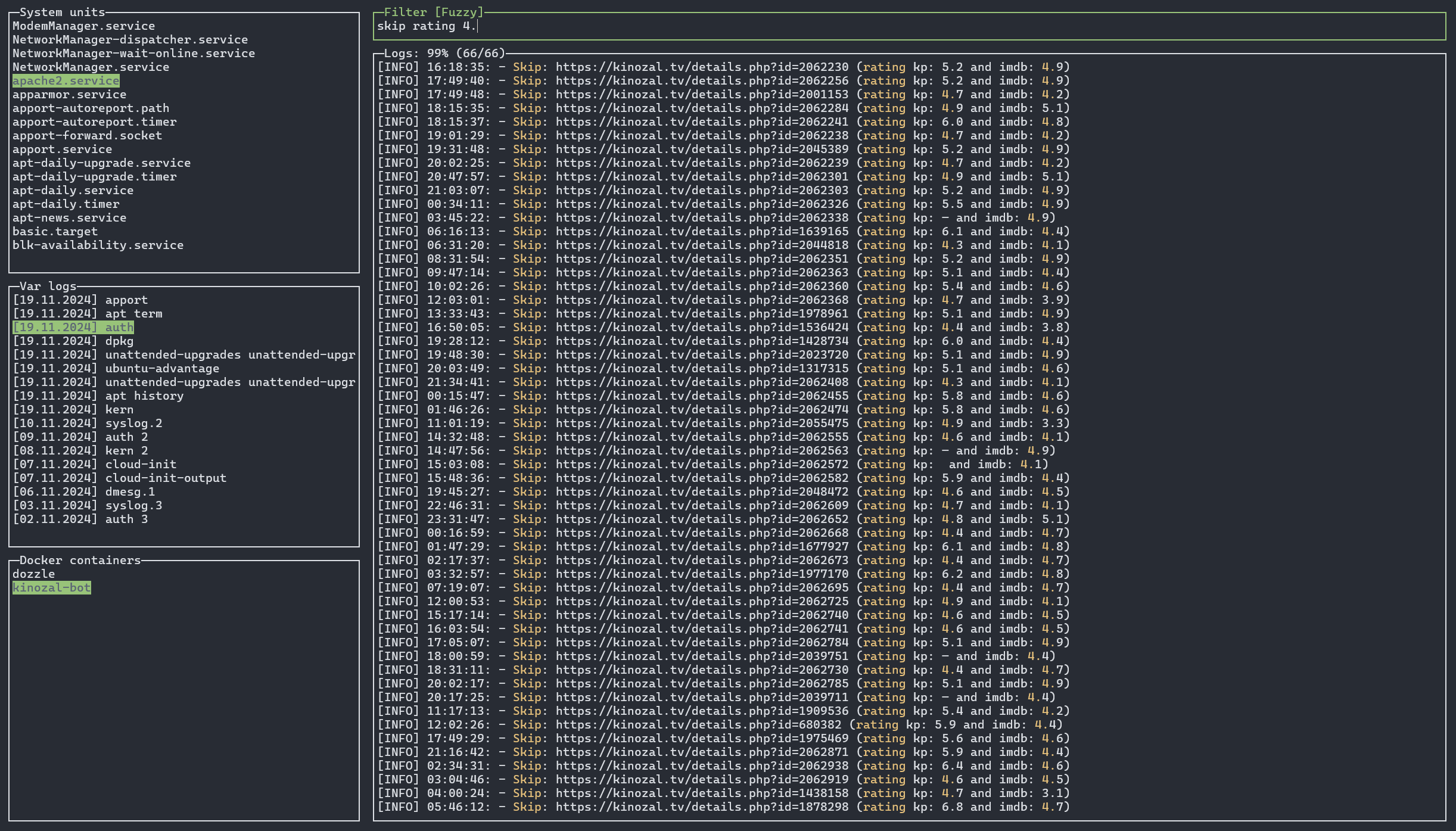1456x831 pixels.
Task: Open link with id=1536424 in logs
Action: coord(702,327)
